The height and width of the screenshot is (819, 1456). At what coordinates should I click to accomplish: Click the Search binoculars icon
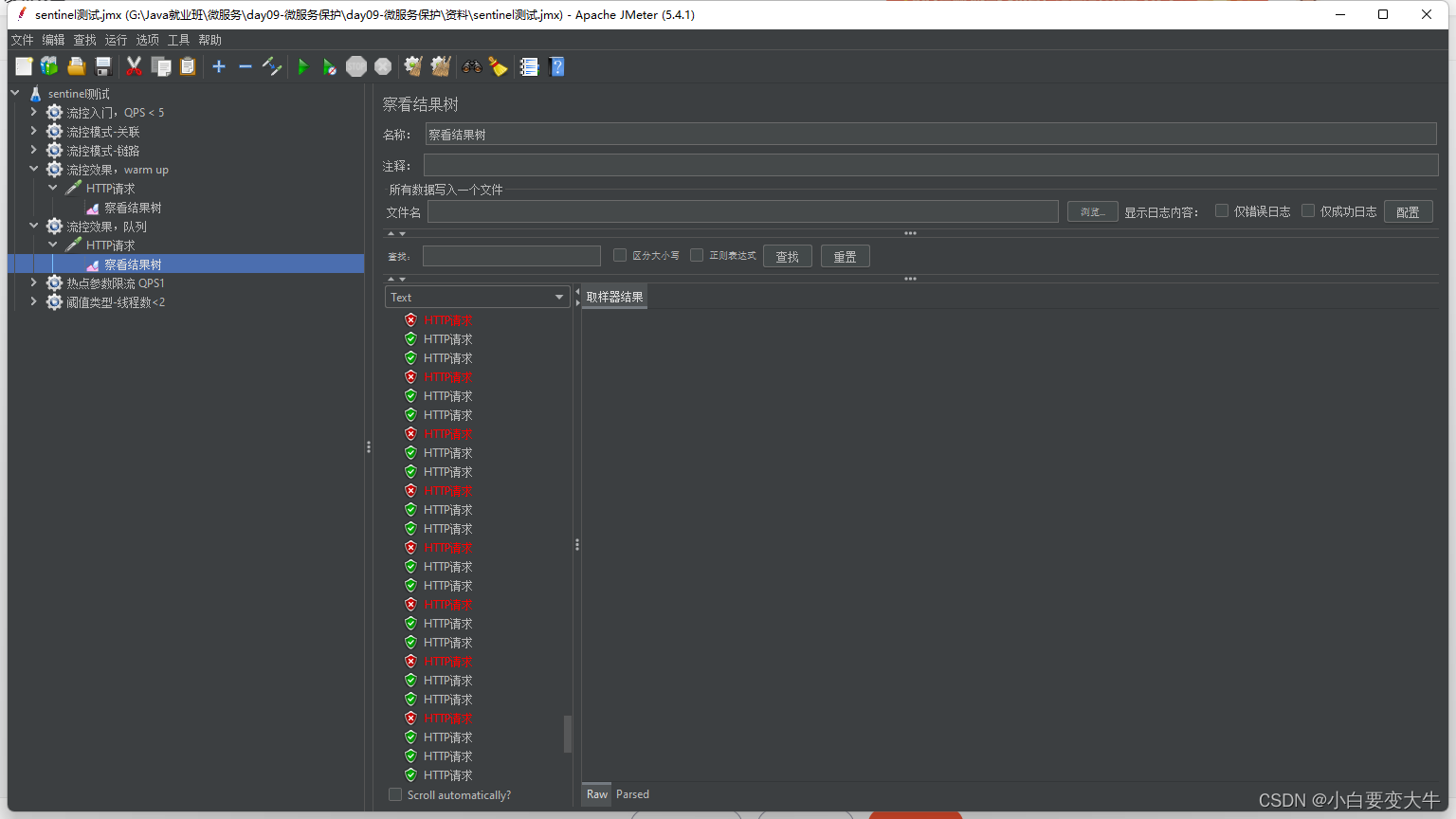(x=471, y=66)
